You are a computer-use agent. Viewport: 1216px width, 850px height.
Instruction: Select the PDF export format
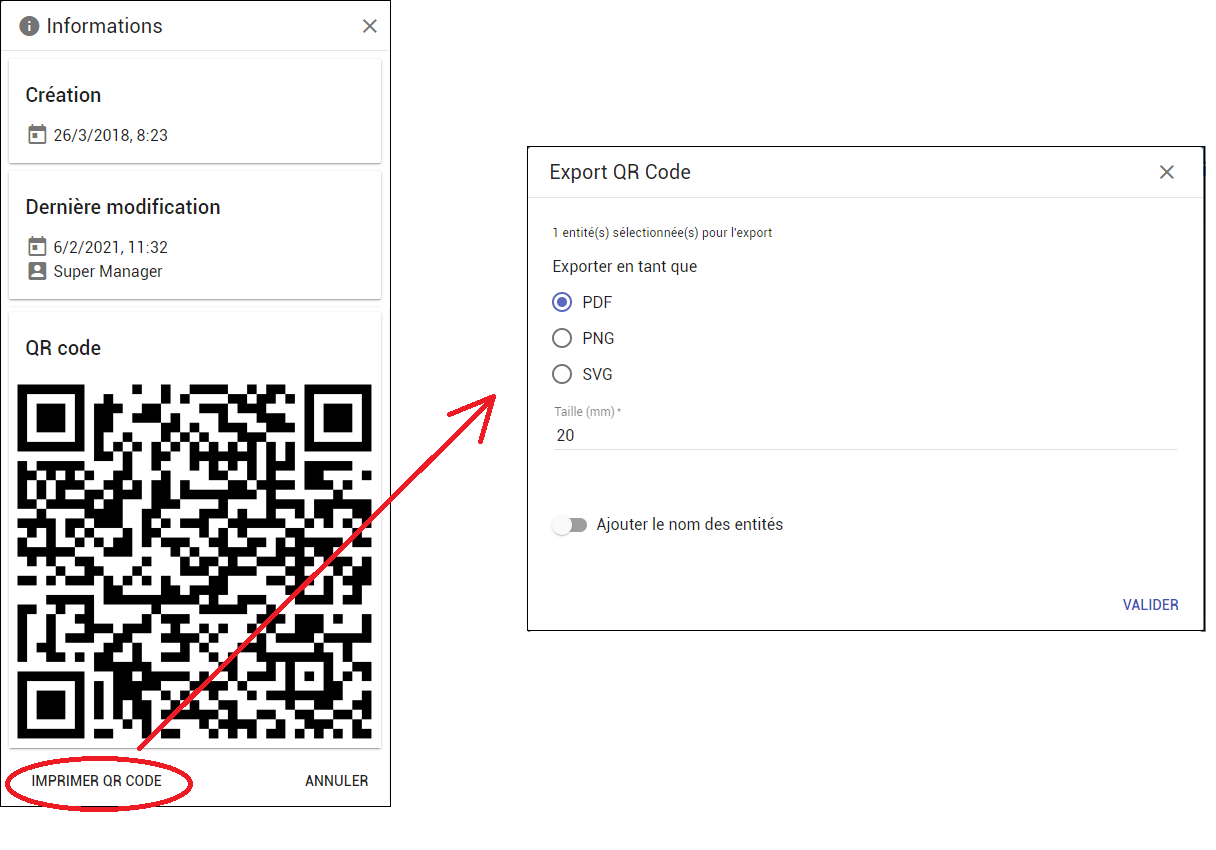562,302
